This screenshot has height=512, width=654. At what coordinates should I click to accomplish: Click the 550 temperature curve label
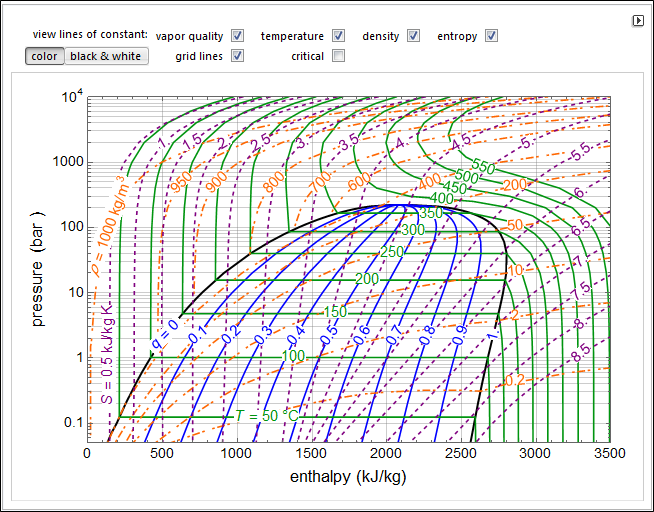[x=483, y=169]
